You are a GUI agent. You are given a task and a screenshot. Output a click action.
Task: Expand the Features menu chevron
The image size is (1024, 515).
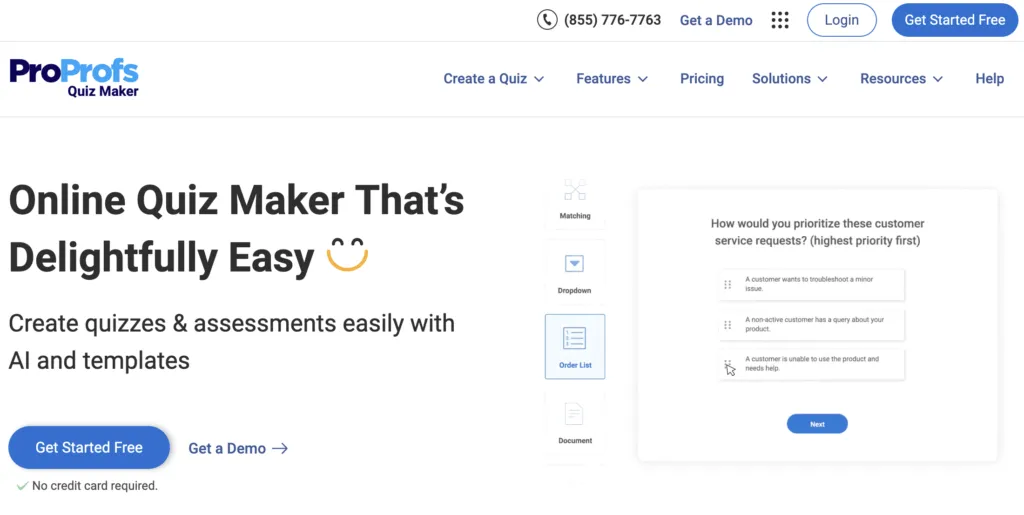pos(643,79)
